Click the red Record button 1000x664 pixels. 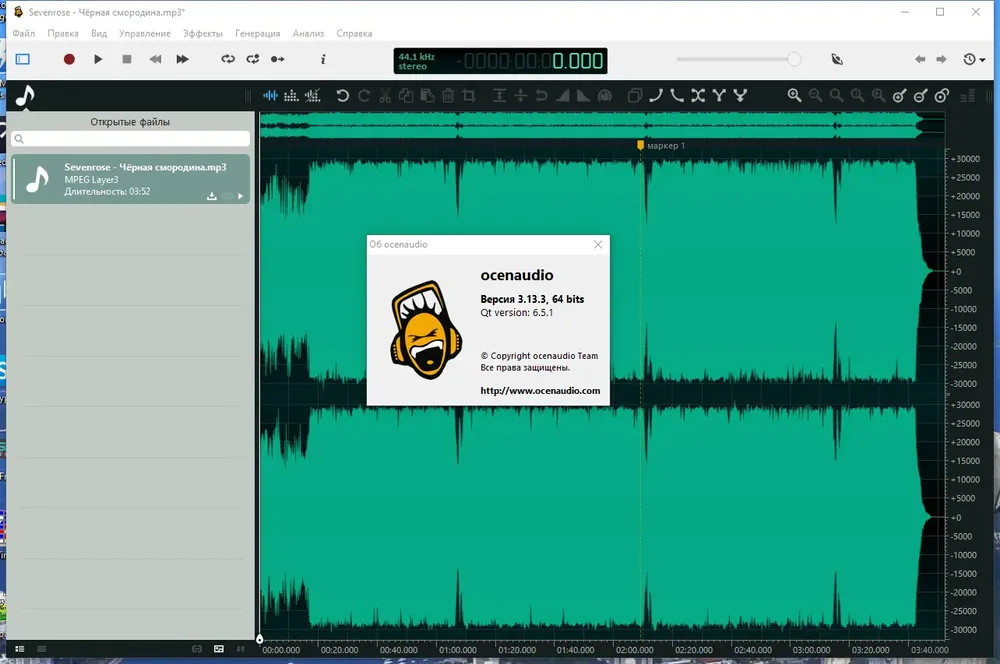click(x=69, y=59)
